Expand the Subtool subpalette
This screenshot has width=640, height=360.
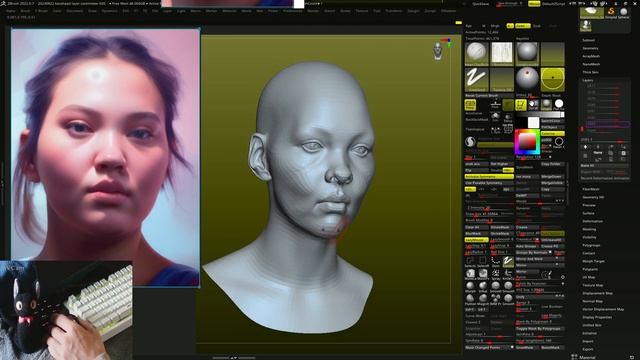588,40
